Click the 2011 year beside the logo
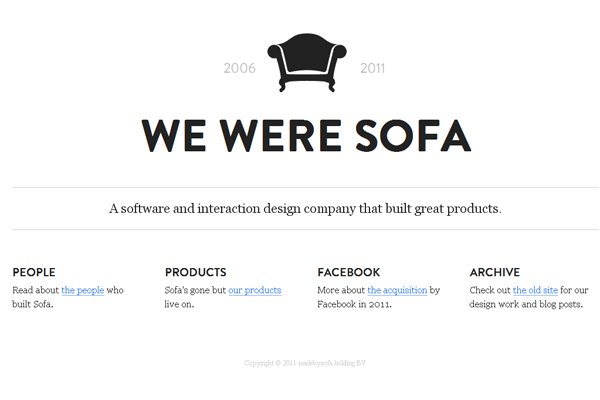The image size is (600, 400). click(372, 68)
